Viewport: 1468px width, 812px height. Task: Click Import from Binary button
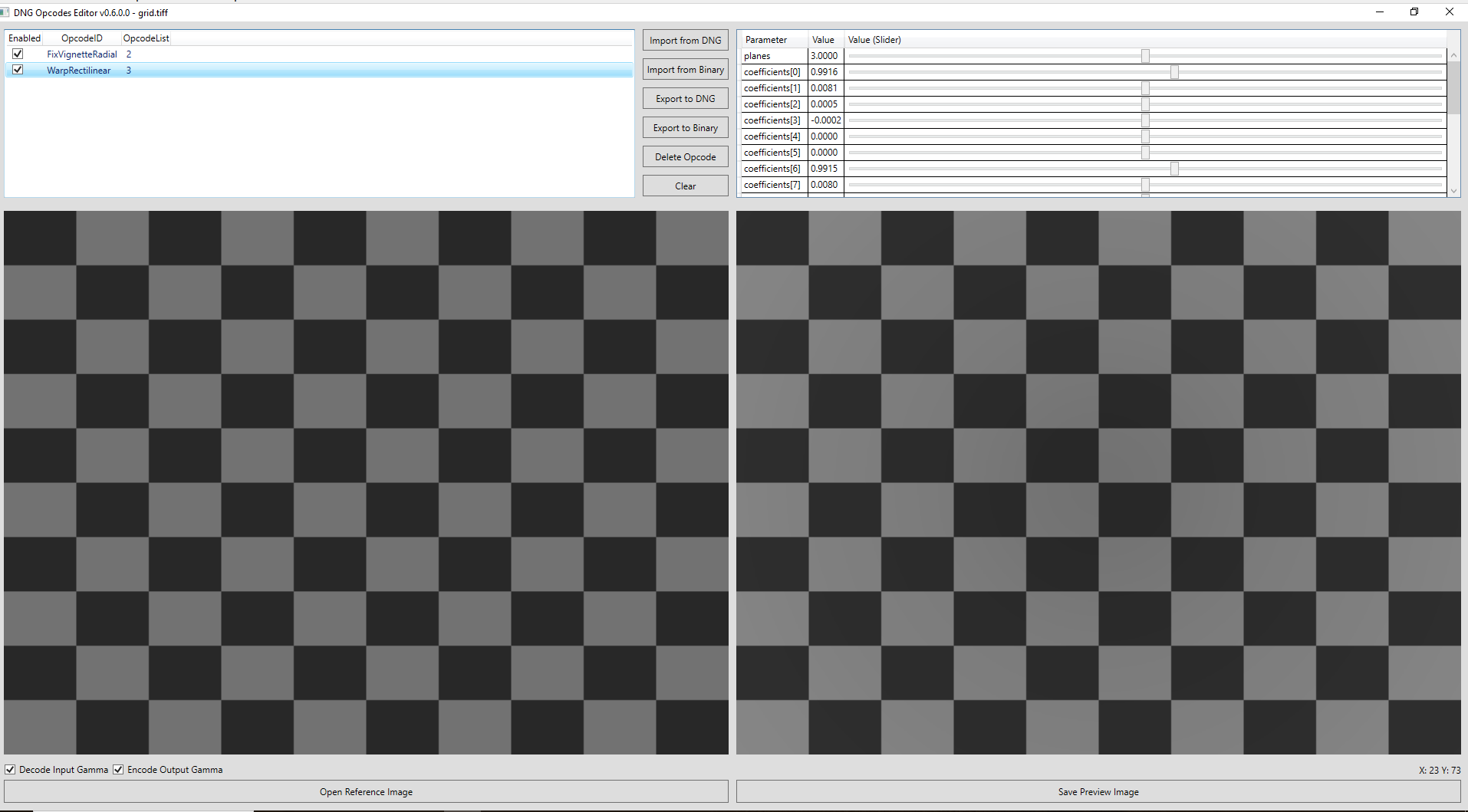[x=685, y=70]
